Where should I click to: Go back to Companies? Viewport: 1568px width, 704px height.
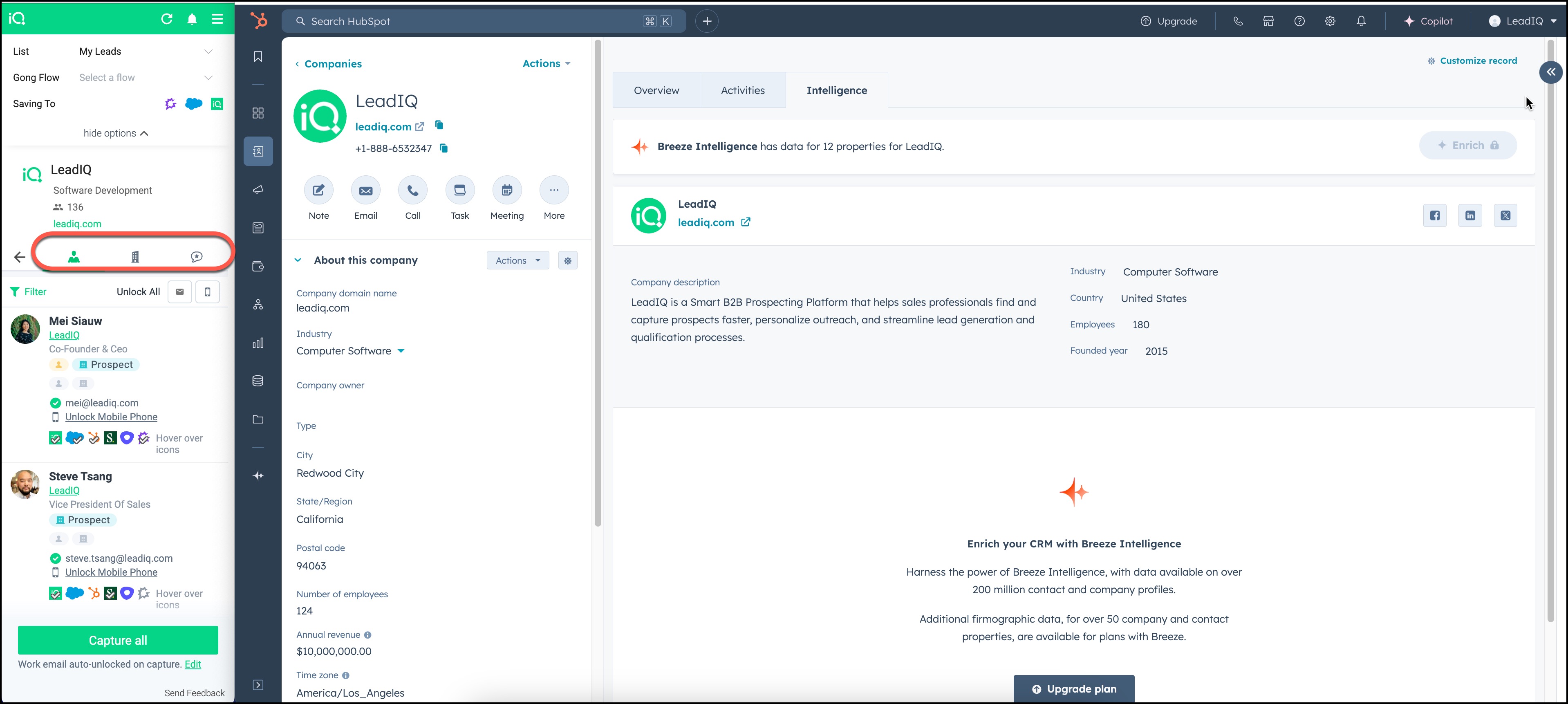(x=328, y=64)
